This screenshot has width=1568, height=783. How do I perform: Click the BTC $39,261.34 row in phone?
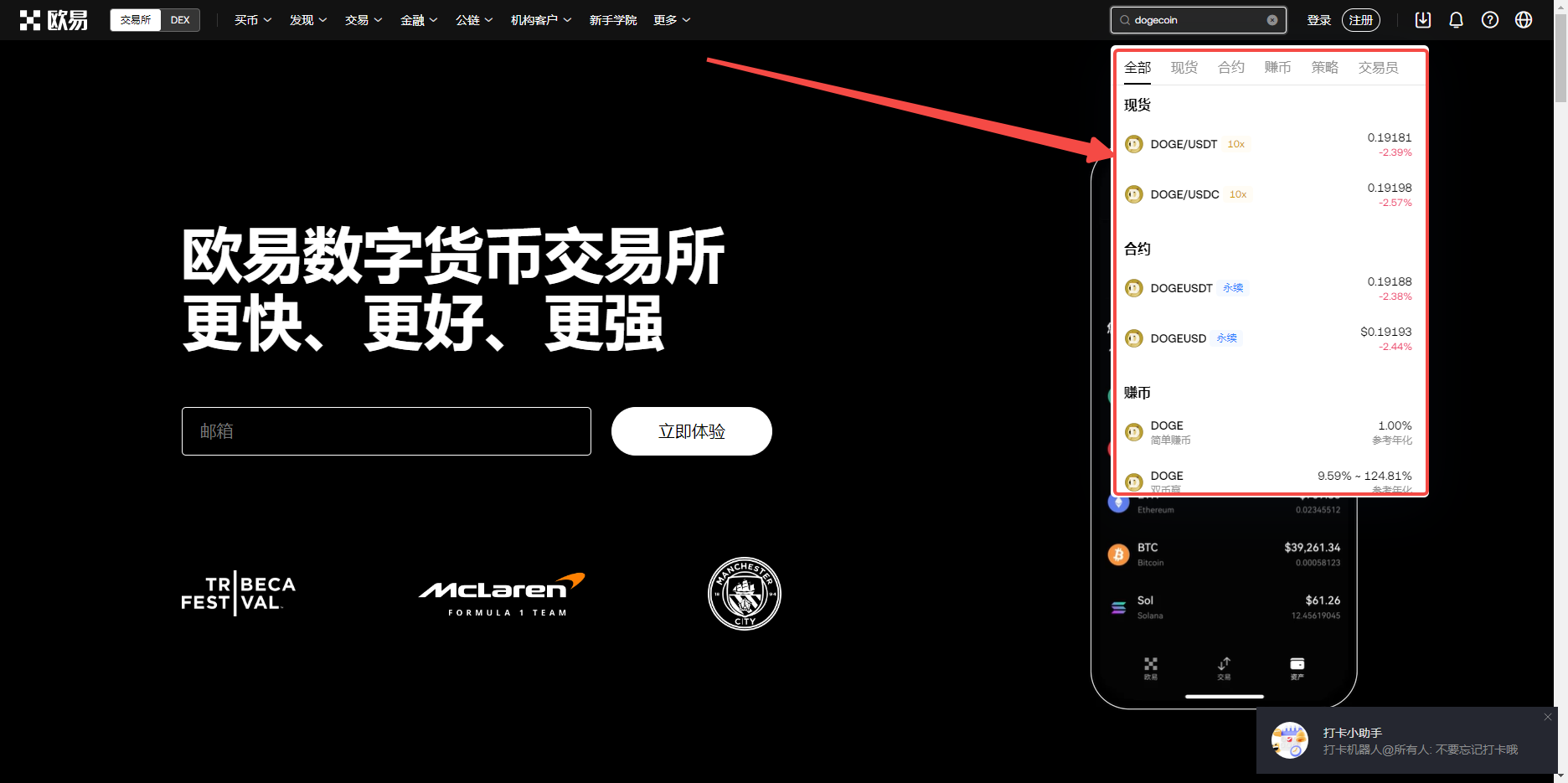tap(1224, 554)
